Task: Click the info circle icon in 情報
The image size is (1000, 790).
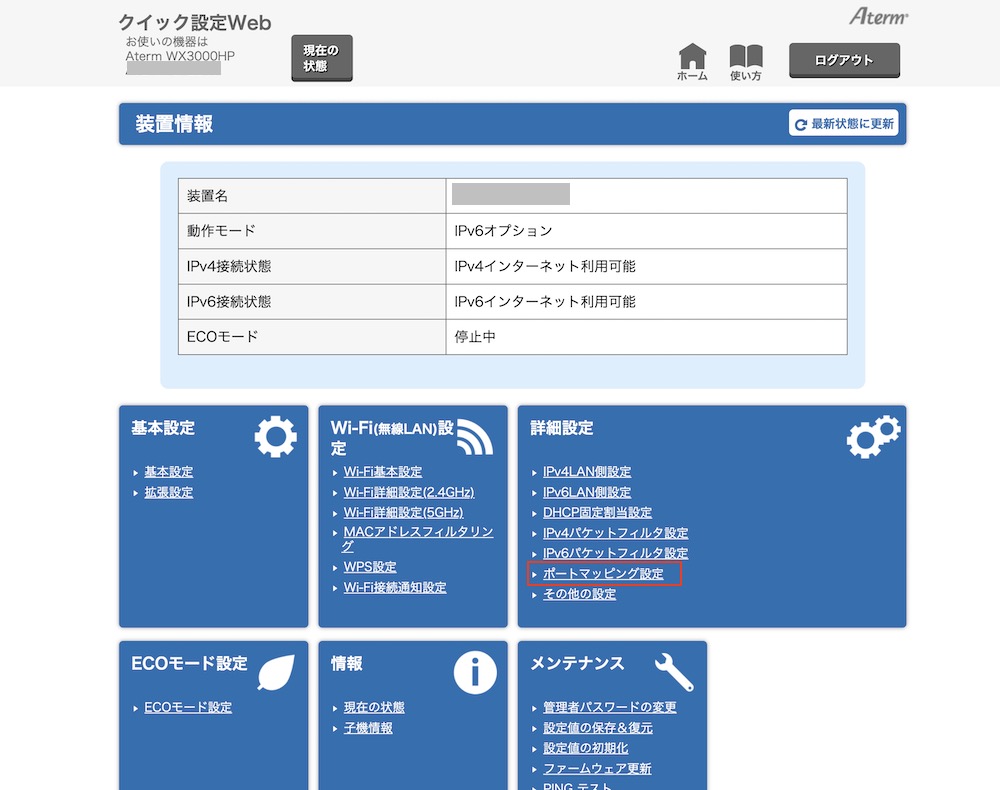Action: tap(475, 673)
